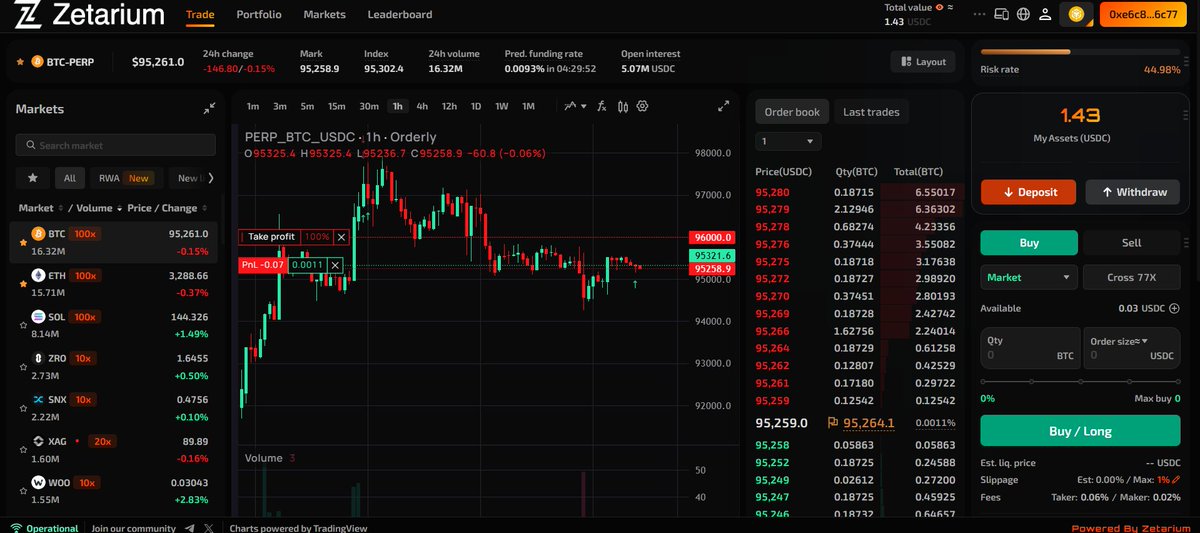Open the chart type dropdown icon
1200x533 pixels.
coord(575,106)
